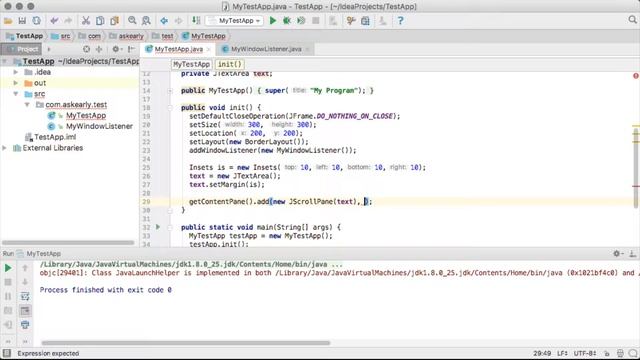
Task: Collapse all in Project panel
Action: (x=99, y=49)
